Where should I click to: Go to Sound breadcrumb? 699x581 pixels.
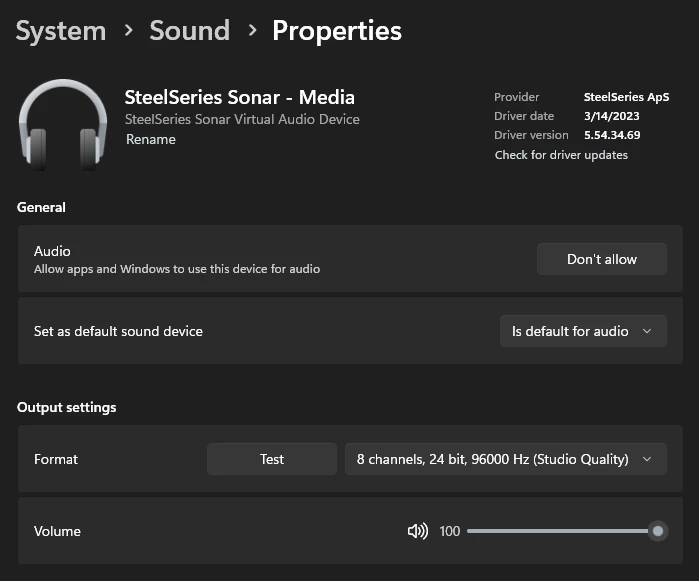pos(189,31)
